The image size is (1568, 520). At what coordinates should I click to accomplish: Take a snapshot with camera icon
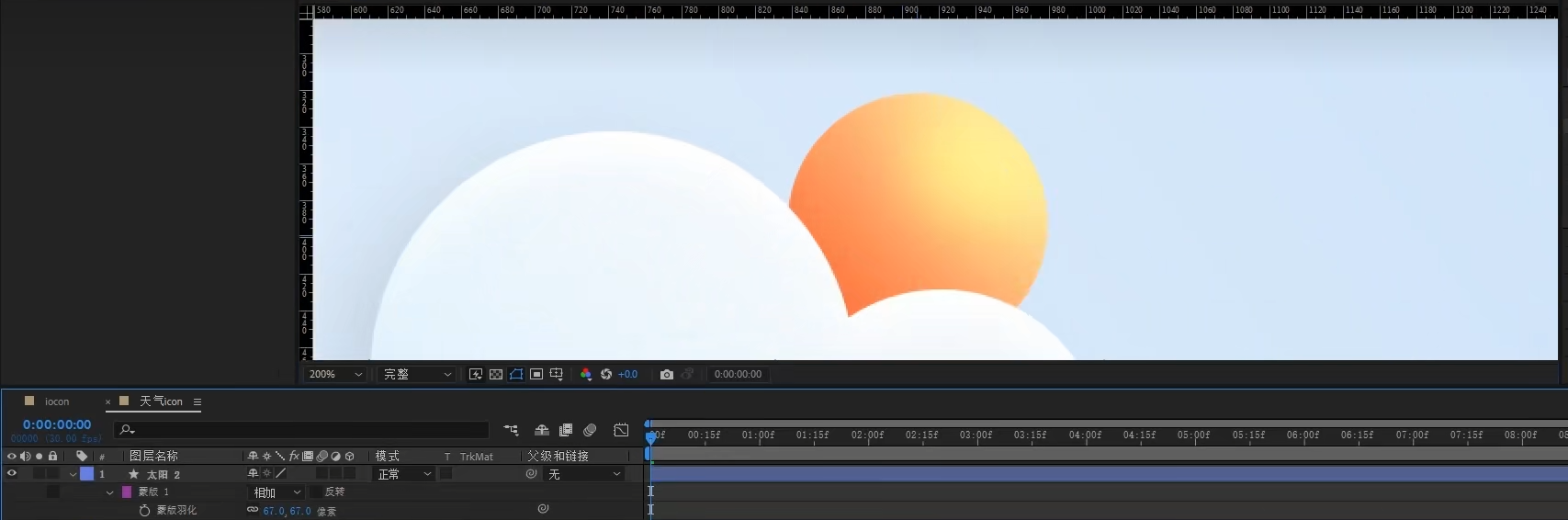(x=667, y=374)
